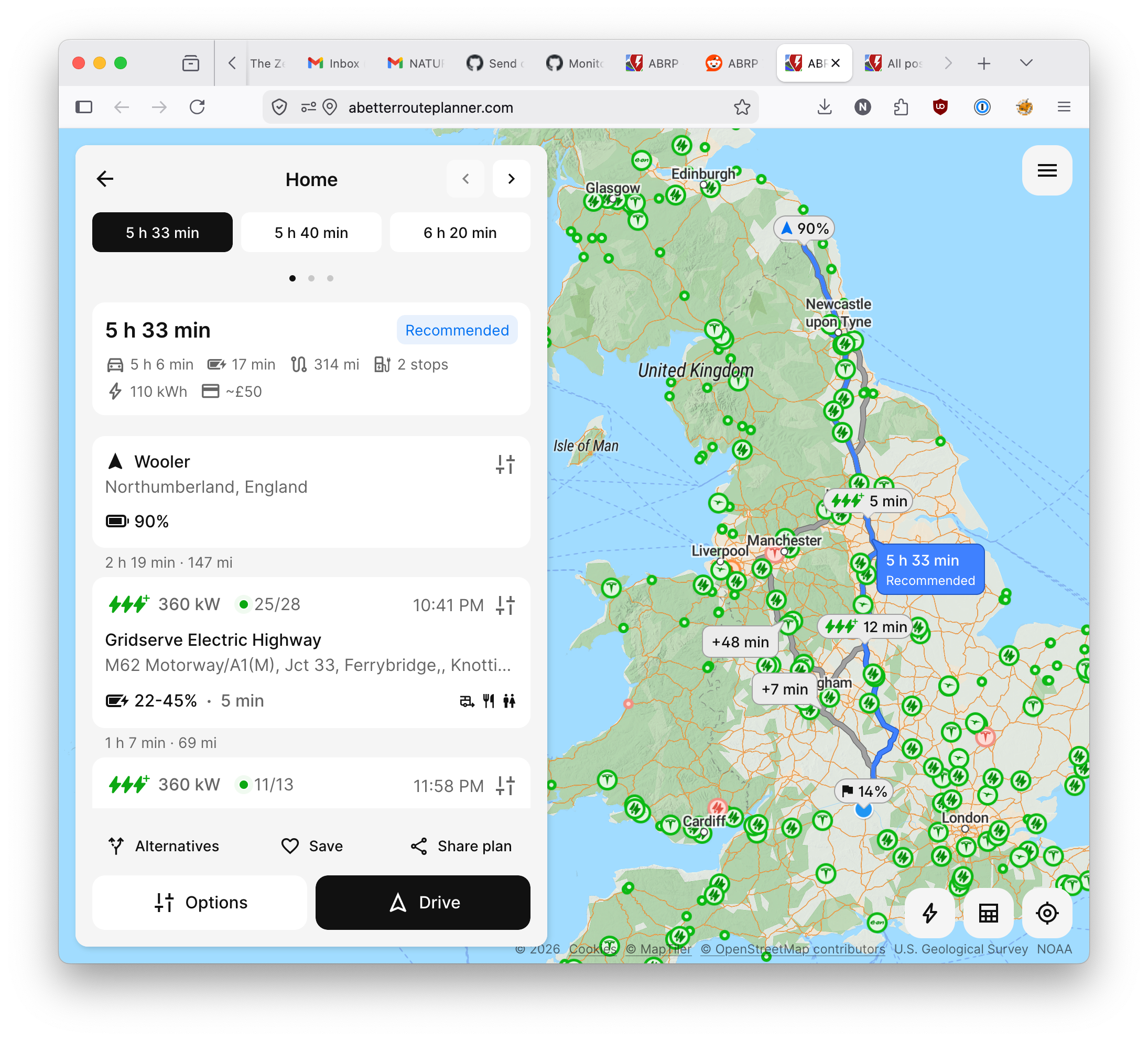The image size is (1148, 1041).
Task: Go forward in browser history
Action: (x=159, y=107)
